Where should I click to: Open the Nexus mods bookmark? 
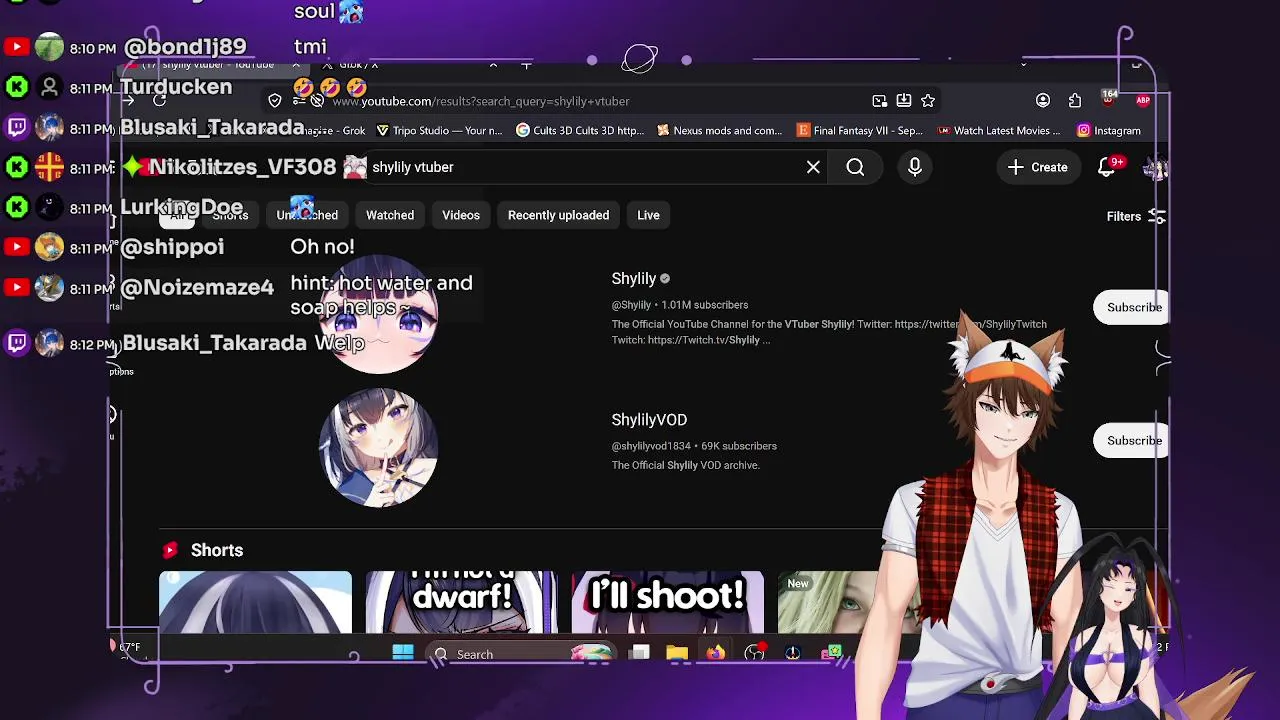pyautogui.click(x=719, y=130)
